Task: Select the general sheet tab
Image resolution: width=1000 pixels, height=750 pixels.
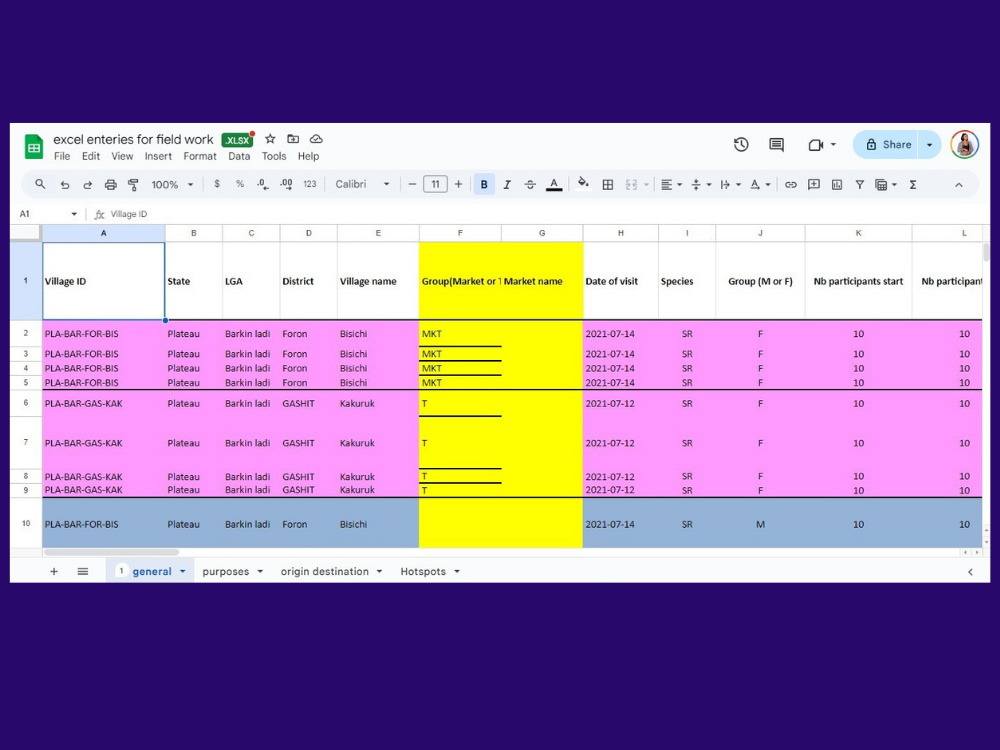Action: [x=151, y=571]
